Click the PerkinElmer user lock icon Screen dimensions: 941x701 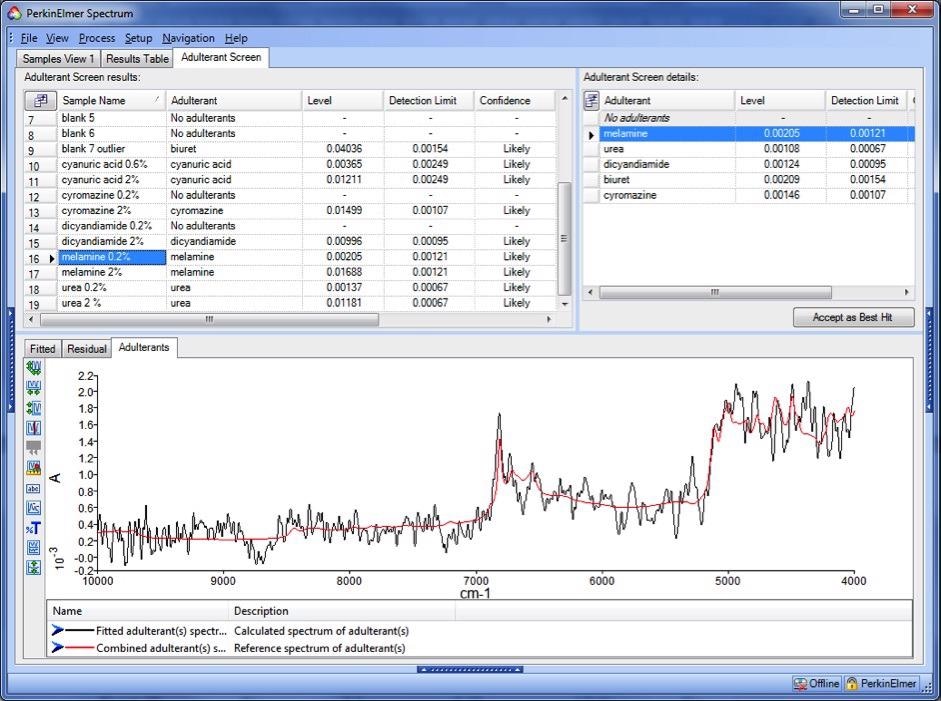[x=852, y=684]
